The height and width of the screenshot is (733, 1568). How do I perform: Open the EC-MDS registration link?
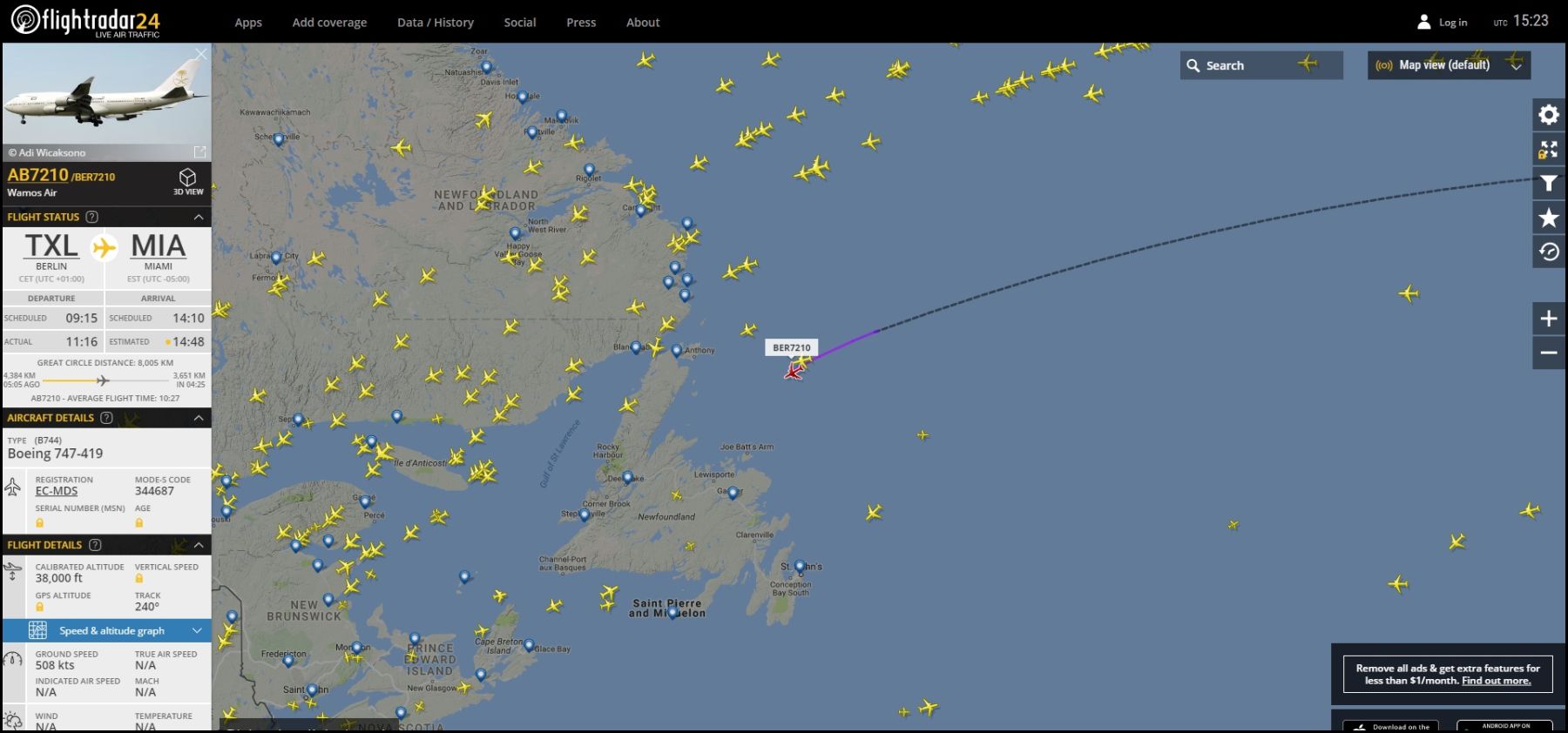click(x=57, y=491)
